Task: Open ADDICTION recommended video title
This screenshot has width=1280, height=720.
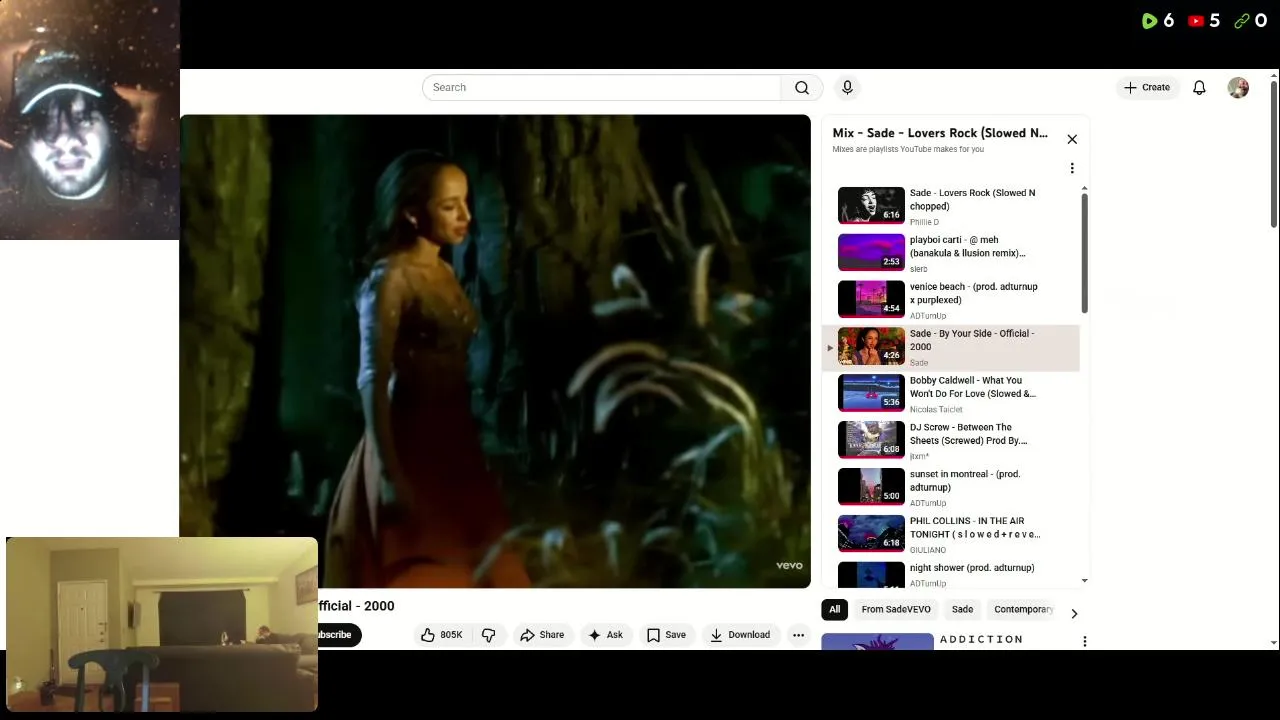Action: [x=981, y=639]
